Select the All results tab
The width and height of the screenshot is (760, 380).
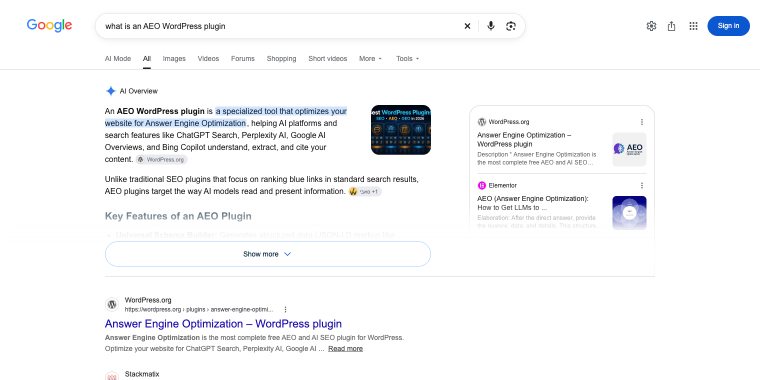[147, 59]
